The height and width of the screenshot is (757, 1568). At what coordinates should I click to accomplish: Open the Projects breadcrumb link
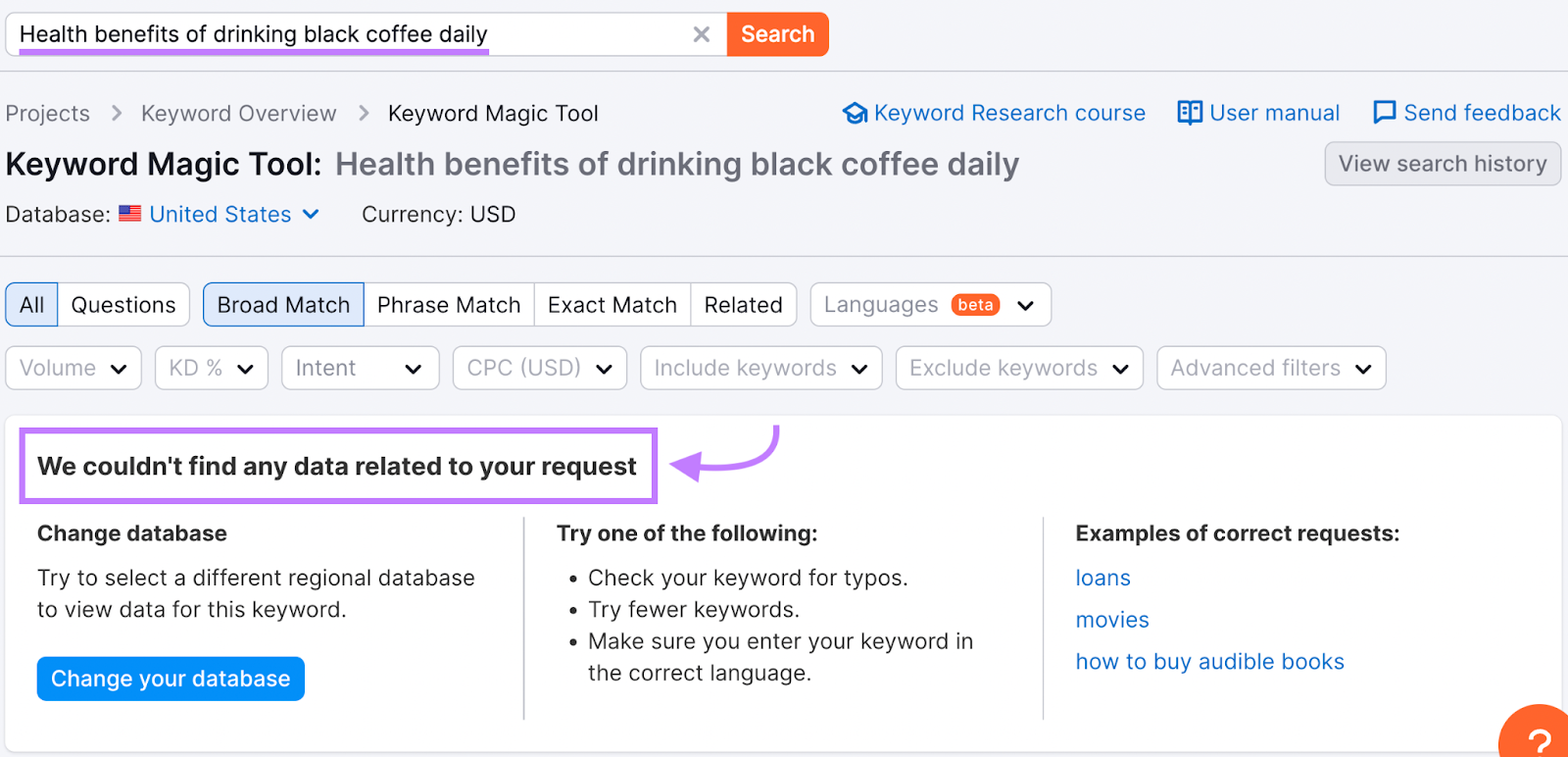(x=48, y=114)
